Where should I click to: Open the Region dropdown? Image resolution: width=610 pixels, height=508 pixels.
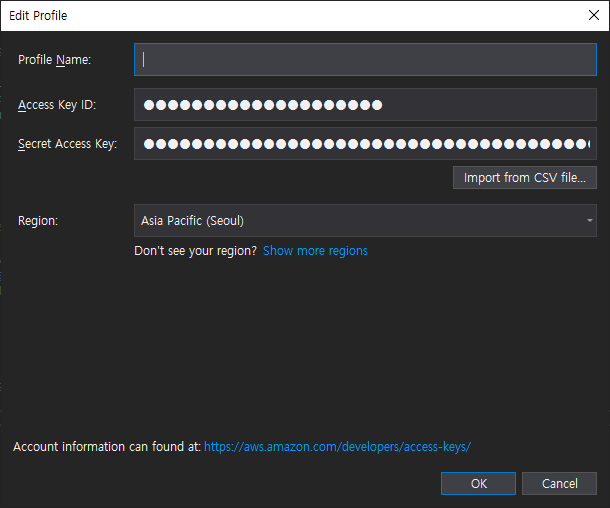coord(365,221)
